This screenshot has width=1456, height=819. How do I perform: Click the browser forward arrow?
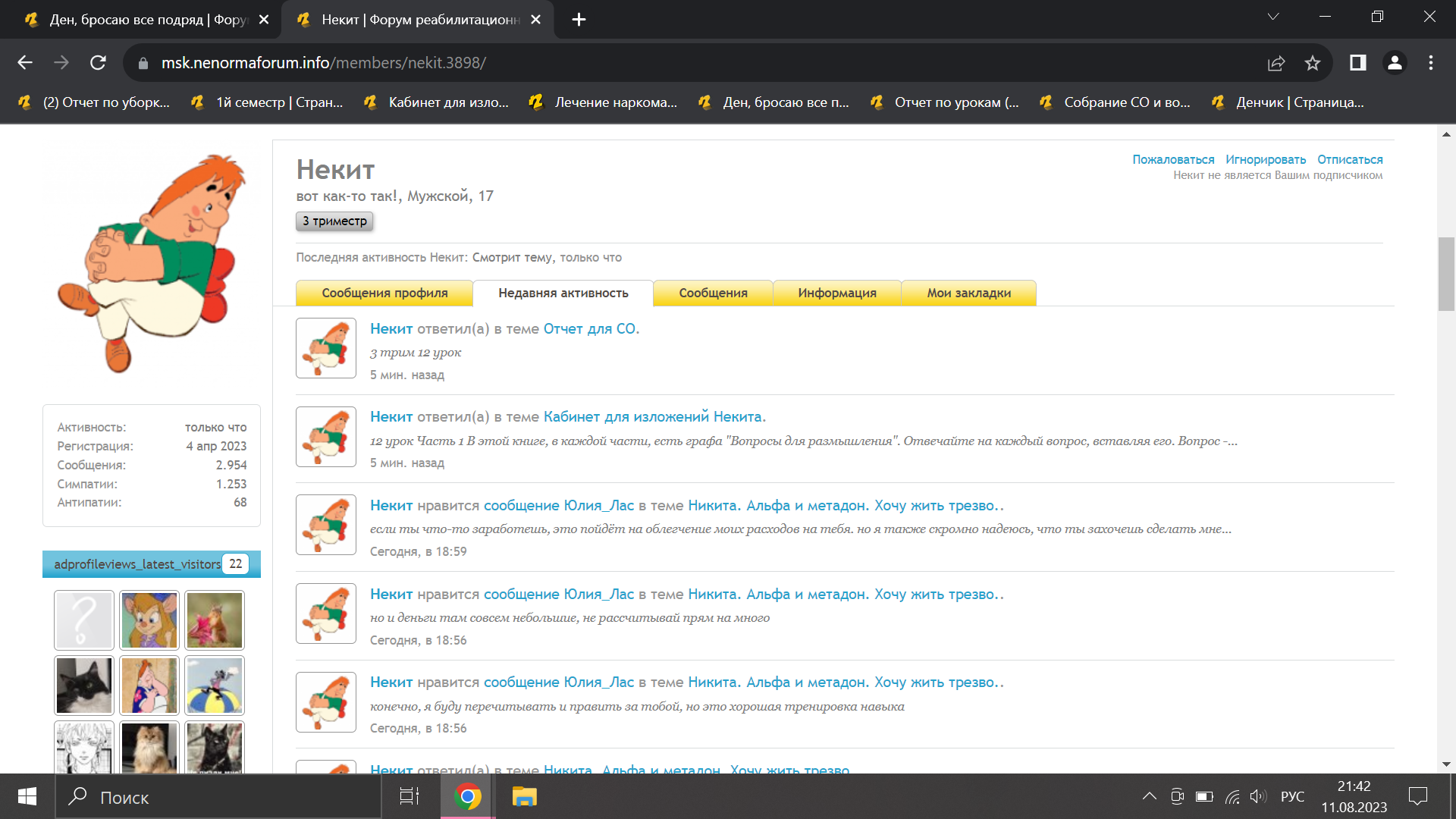[x=61, y=63]
